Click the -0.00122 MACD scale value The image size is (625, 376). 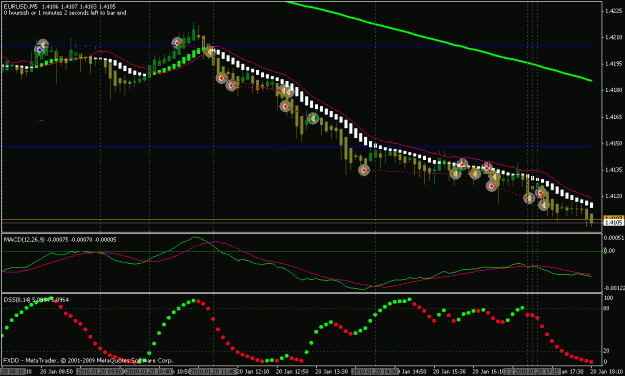pyautogui.click(x=614, y=288)
